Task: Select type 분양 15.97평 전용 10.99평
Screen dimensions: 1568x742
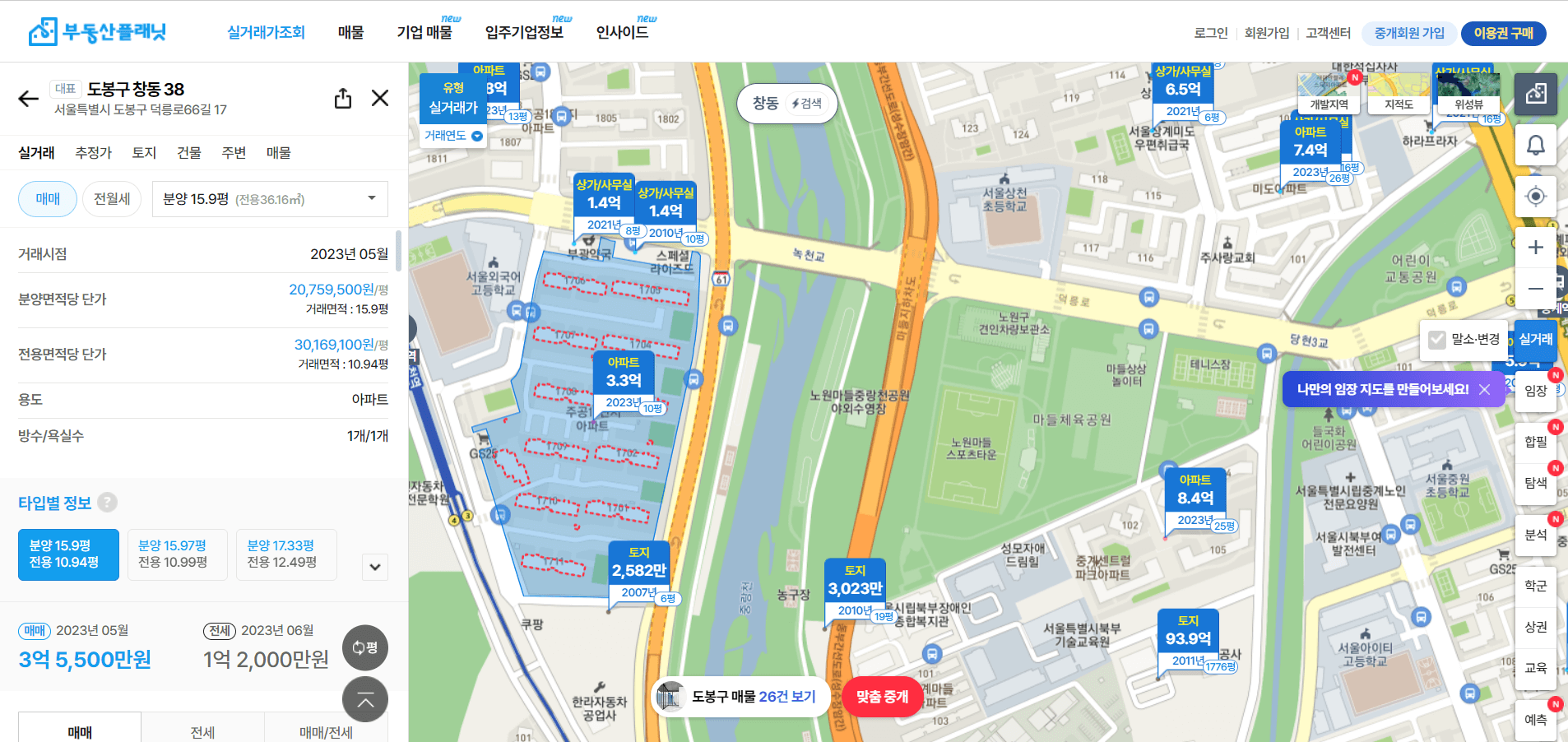Action: (177, 554)
